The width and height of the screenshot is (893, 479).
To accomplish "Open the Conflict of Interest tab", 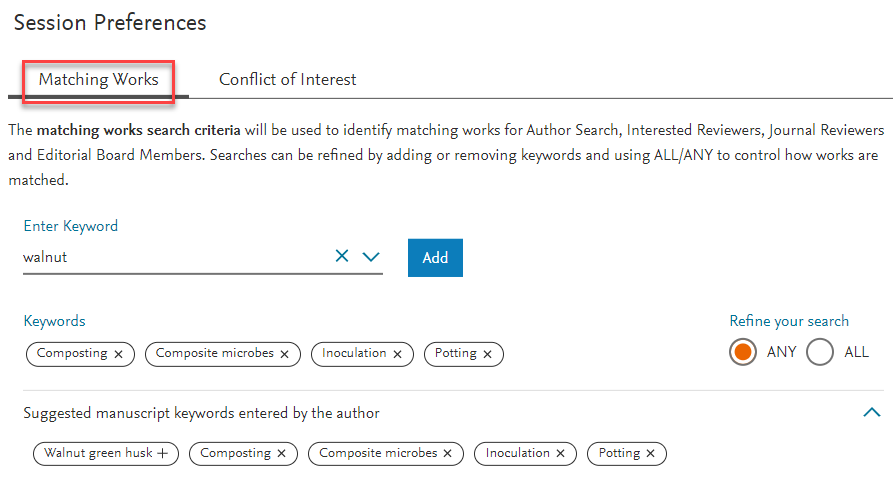I will (x=288, y=80).
